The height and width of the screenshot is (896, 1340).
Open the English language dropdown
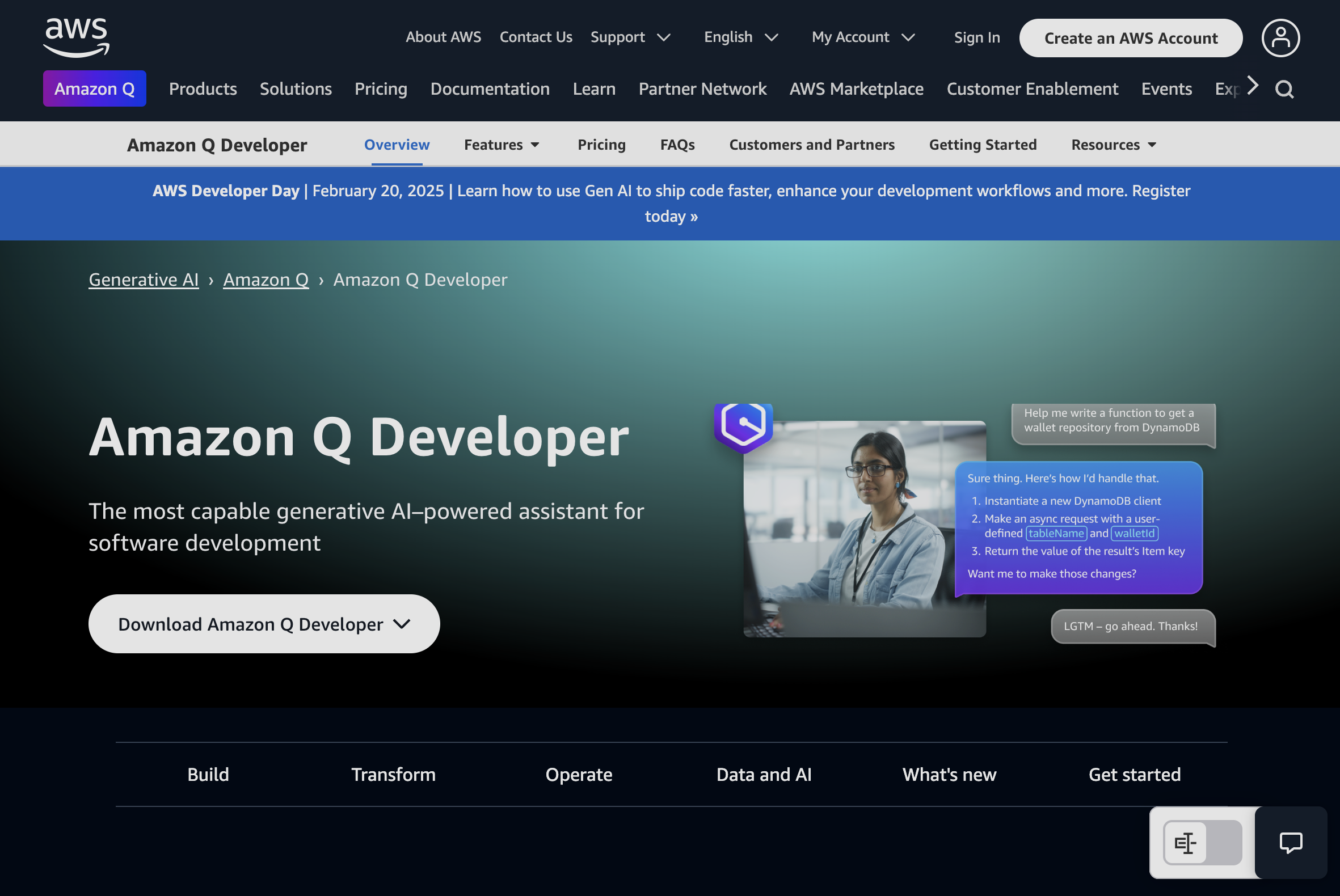pos(741,37)
